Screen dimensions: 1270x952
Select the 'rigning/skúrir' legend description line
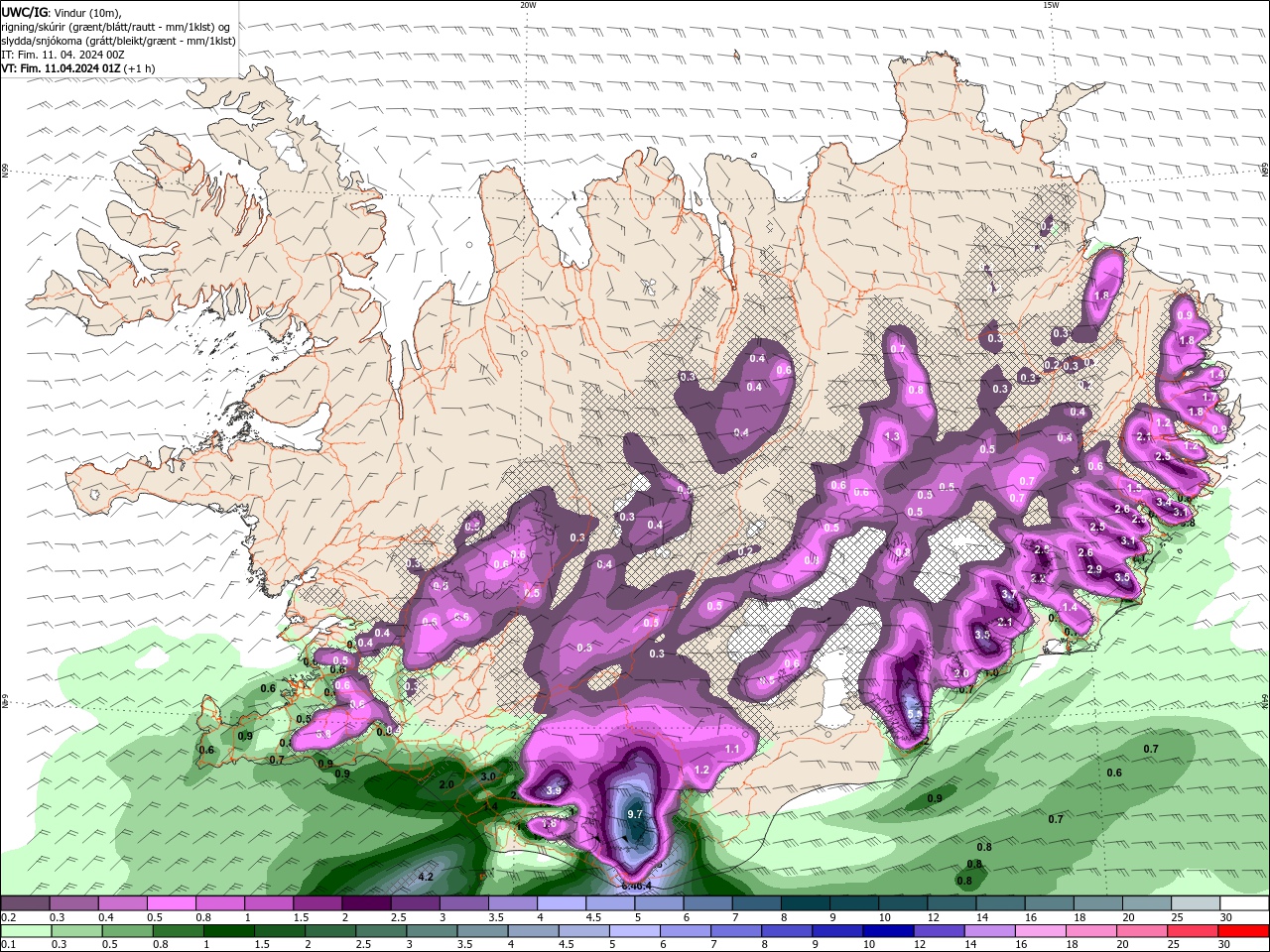tap(116, 27)
